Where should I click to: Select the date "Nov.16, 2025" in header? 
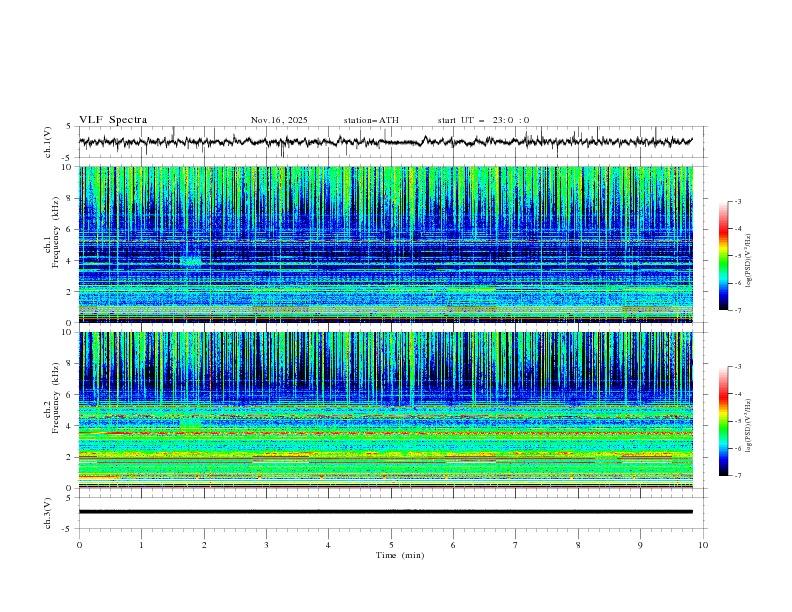coord(279,120)
